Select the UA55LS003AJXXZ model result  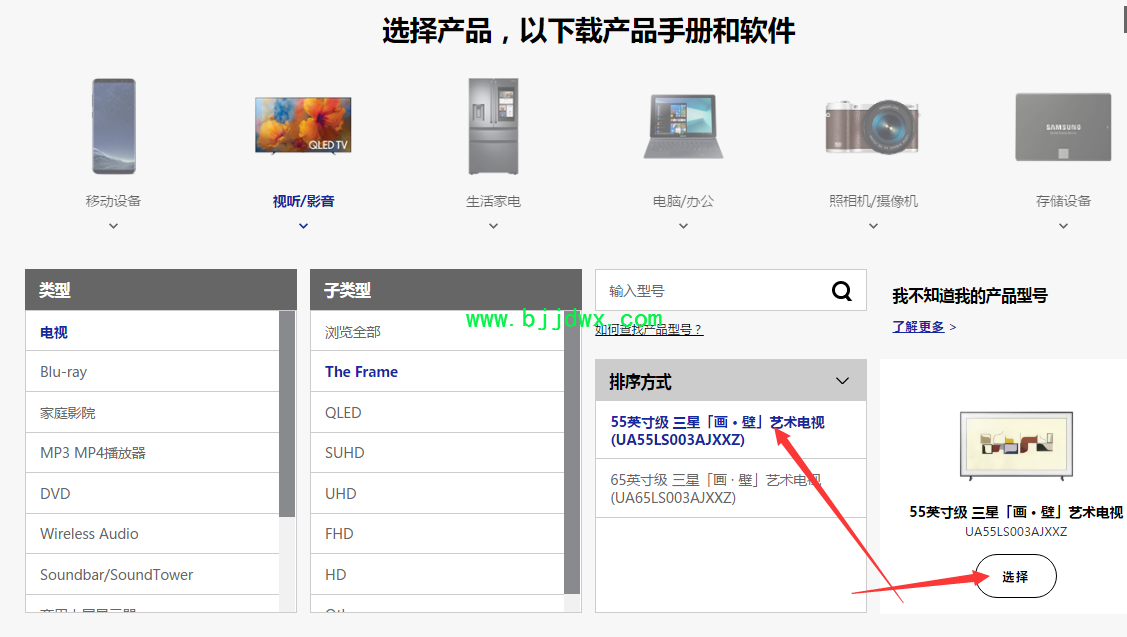coord(731,430)
